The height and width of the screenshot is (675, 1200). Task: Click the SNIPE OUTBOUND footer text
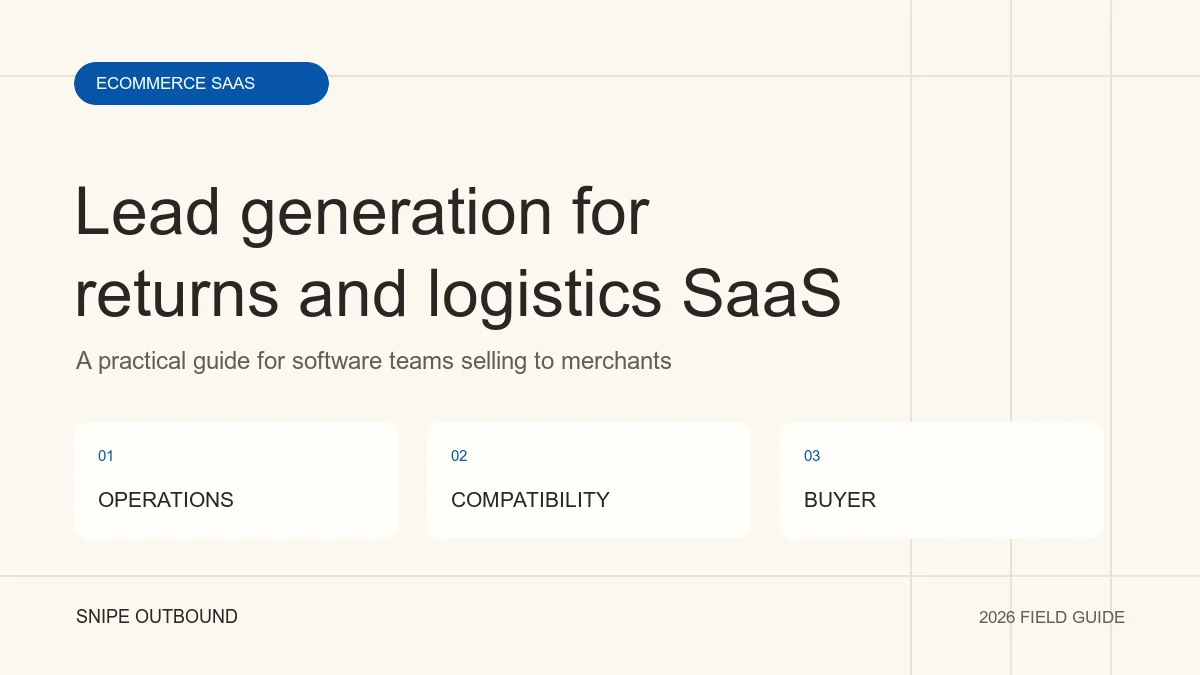(x=157, y=617)
